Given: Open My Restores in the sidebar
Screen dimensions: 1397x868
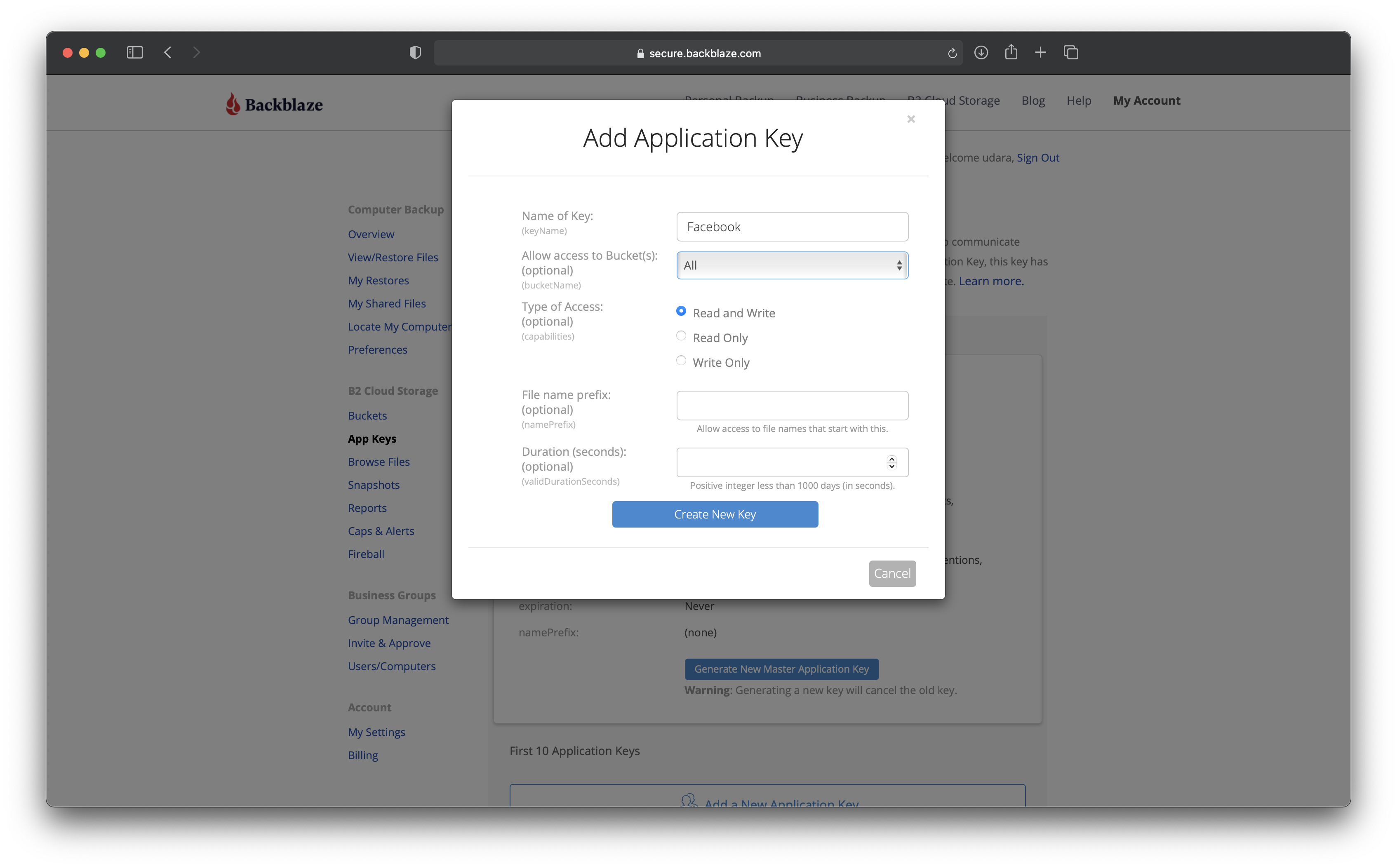Looking at the screenshot, I should pyautogui.click(x=379, y=280).
